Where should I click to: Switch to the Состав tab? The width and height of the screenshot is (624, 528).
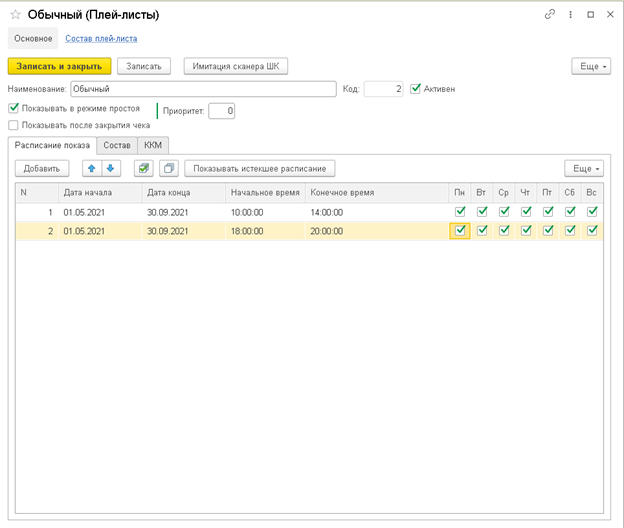pos(116,146)
